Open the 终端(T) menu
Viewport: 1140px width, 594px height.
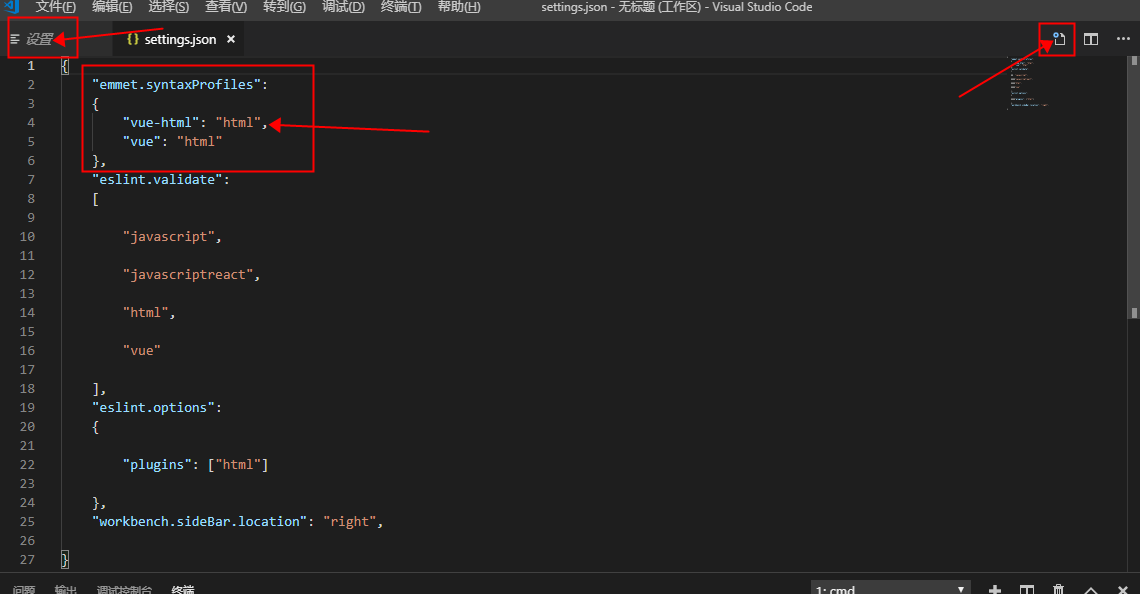pyautogui.click(x=401, y=7)
